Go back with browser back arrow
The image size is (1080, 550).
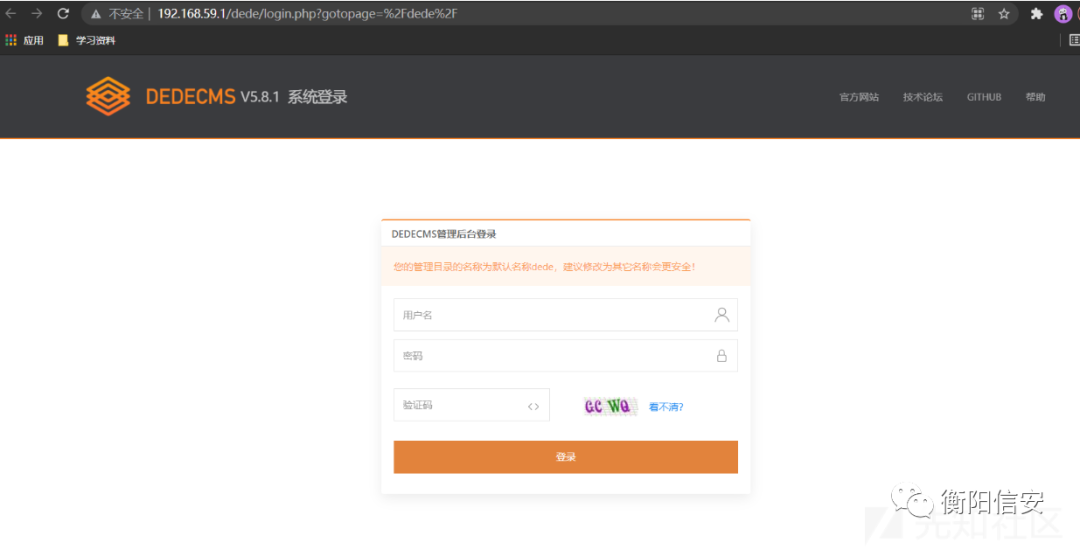tap(10, 13)
